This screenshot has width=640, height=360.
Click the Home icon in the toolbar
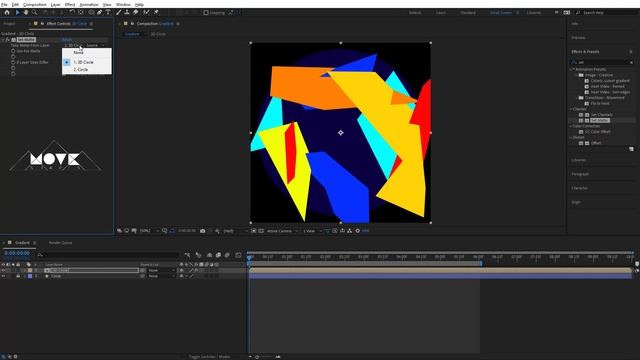(x=7, y=13)
